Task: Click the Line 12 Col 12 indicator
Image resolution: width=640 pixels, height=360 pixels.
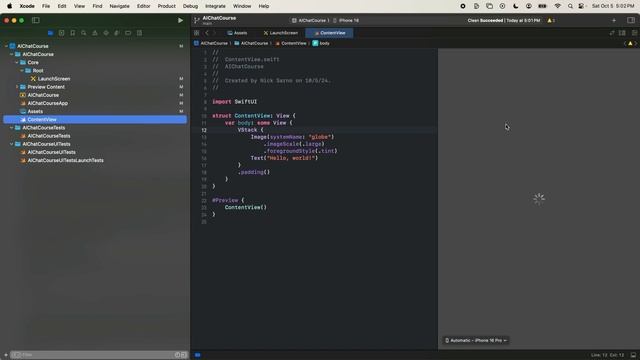Action: tap(607, 355)
